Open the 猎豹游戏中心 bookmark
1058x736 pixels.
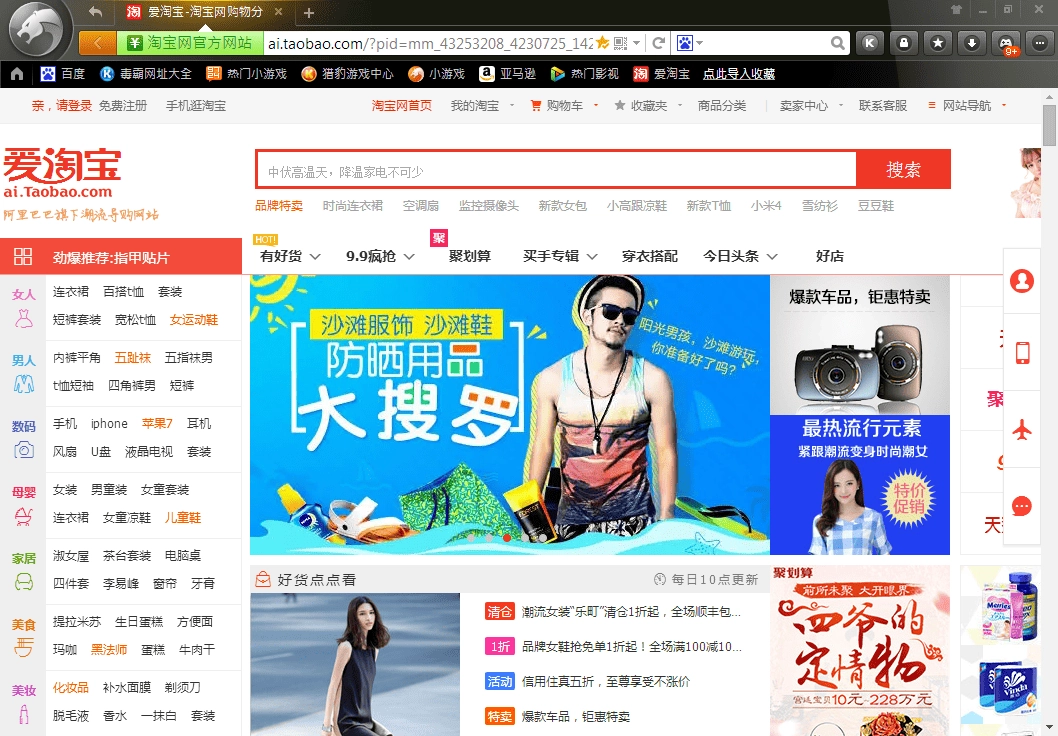coord(347,74)
